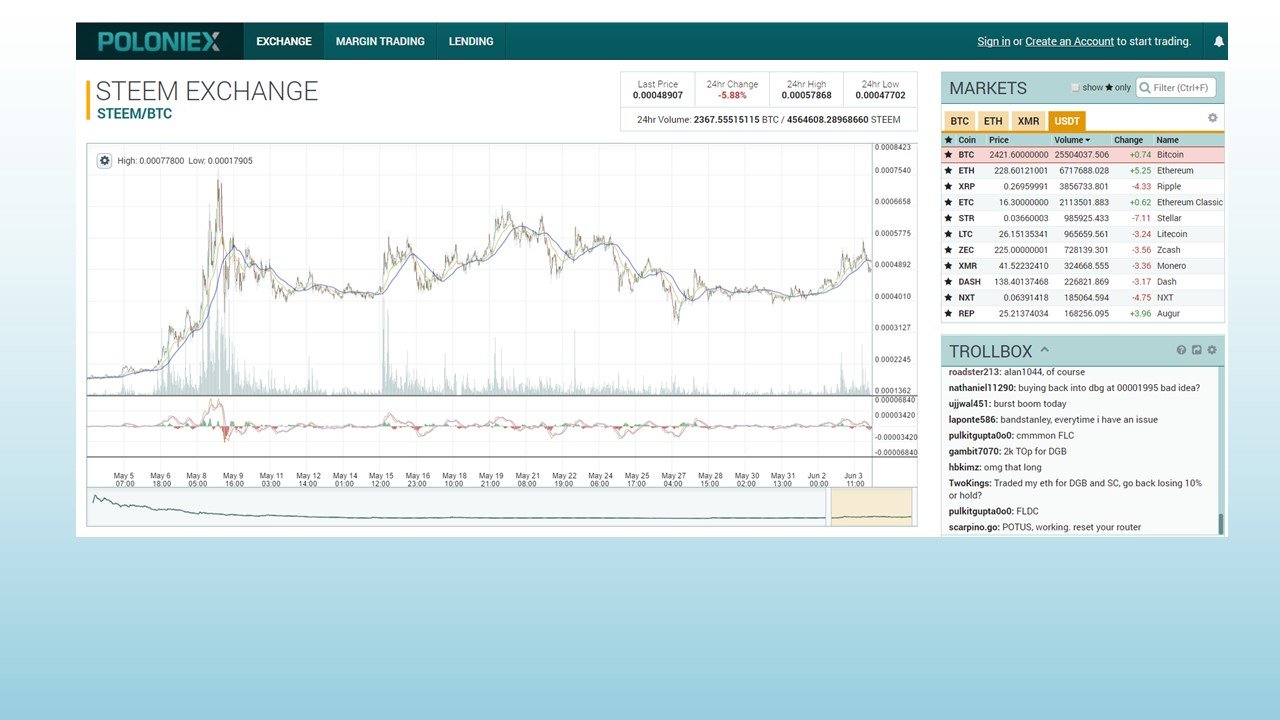This screenshot has width=1280, height=720.
Task: Click the Poloniex logo
Action: (159, 42)
